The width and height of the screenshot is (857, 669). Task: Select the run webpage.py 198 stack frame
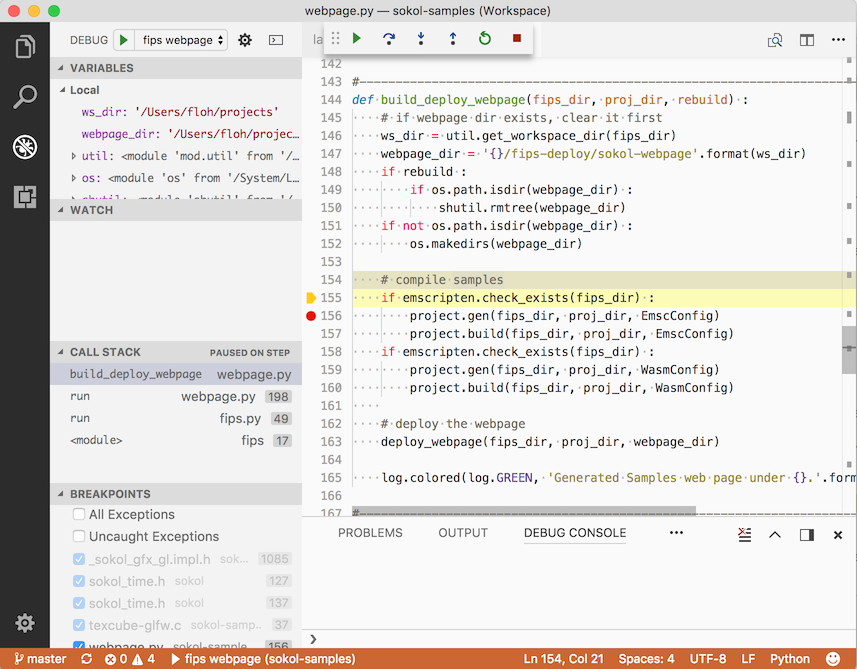(175, 396)
